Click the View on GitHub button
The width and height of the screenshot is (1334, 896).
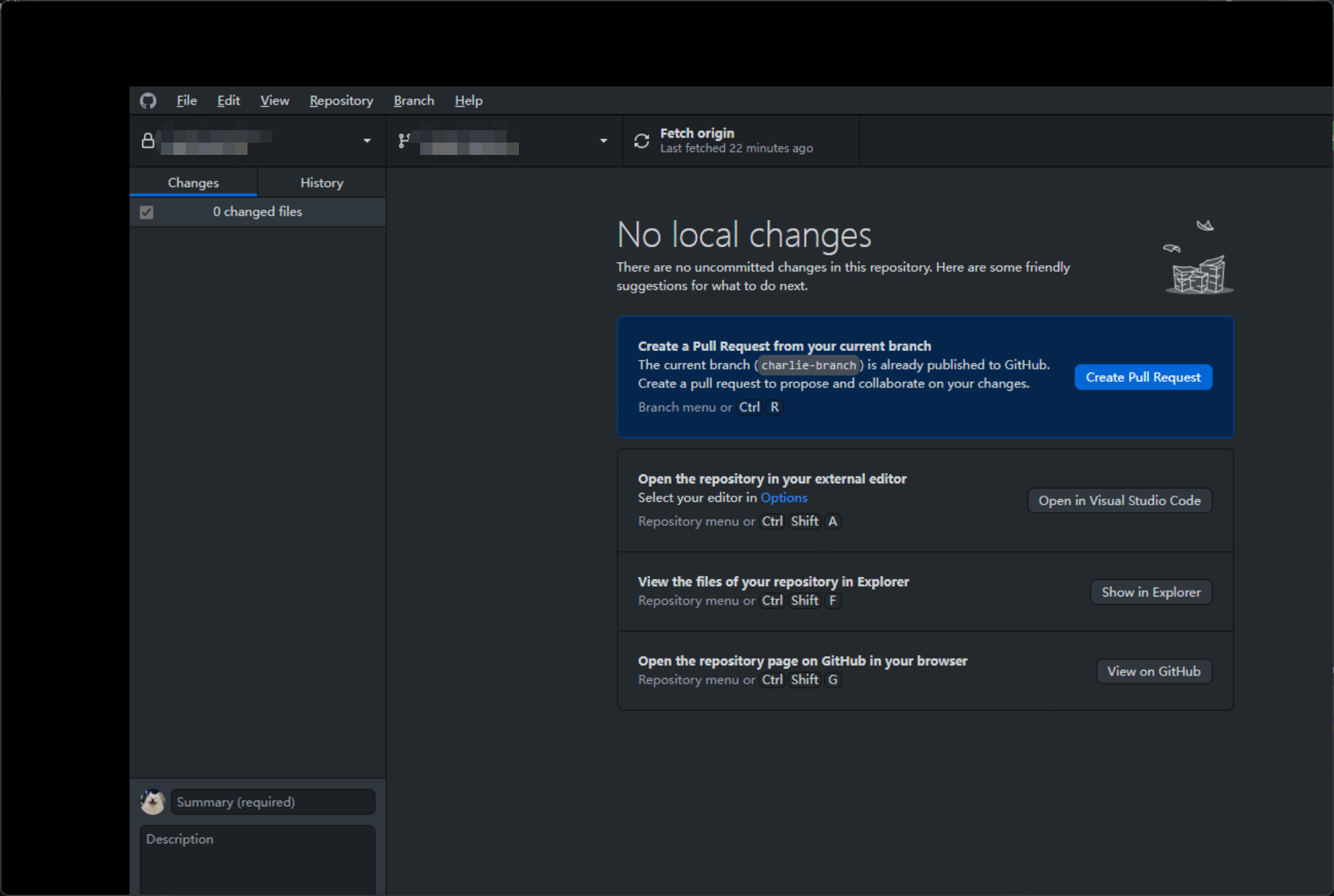(1154, 671)
